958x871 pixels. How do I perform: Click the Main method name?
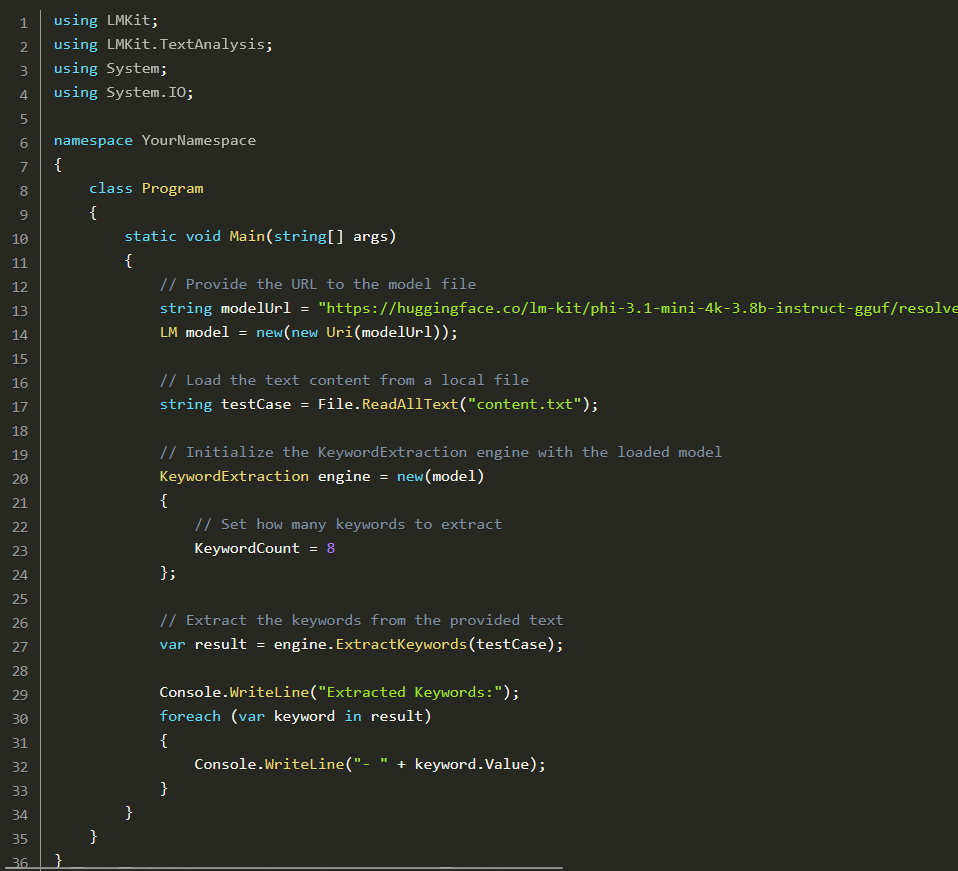click(x=247, y=236)
